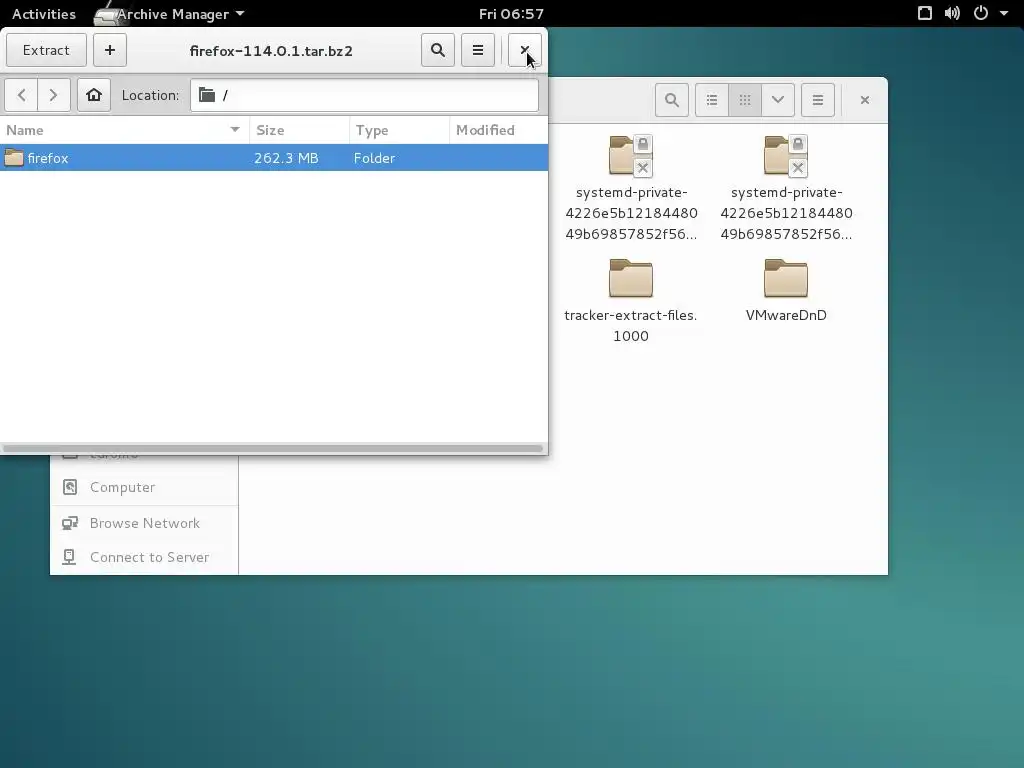
Task: Click the Extract button
Action: [x=46, y=50]
